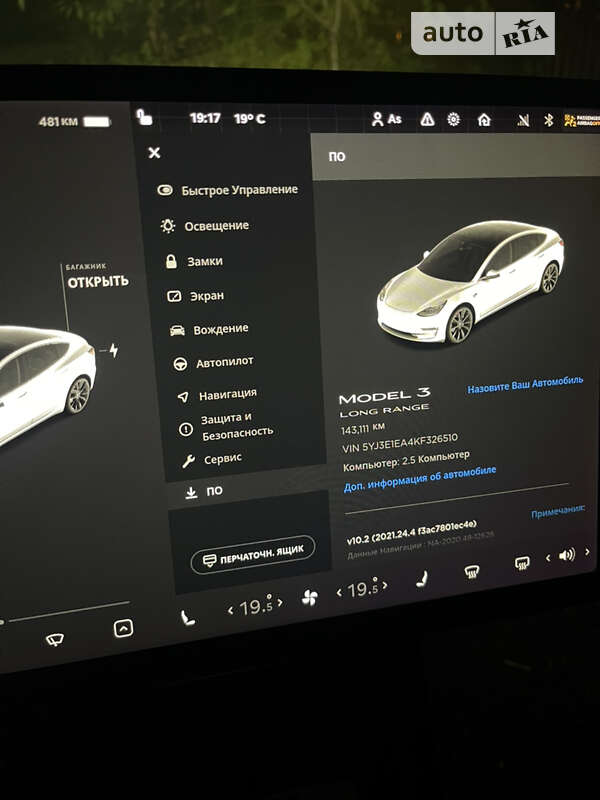Screen dimensions: 600x800
Task: Open fan climate controls
Action: pyautogui.click(x=309, y=598)
